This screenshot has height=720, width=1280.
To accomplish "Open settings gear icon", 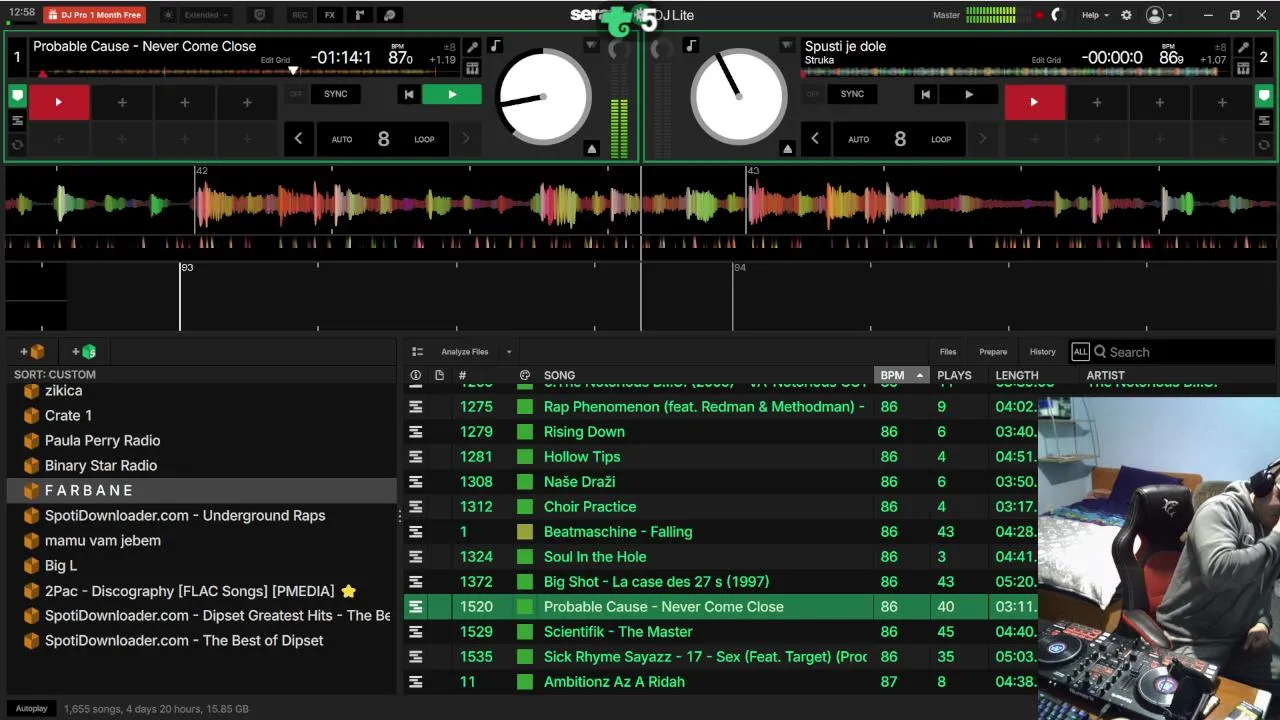I will pyautogui.click(x=1126, y=15).
